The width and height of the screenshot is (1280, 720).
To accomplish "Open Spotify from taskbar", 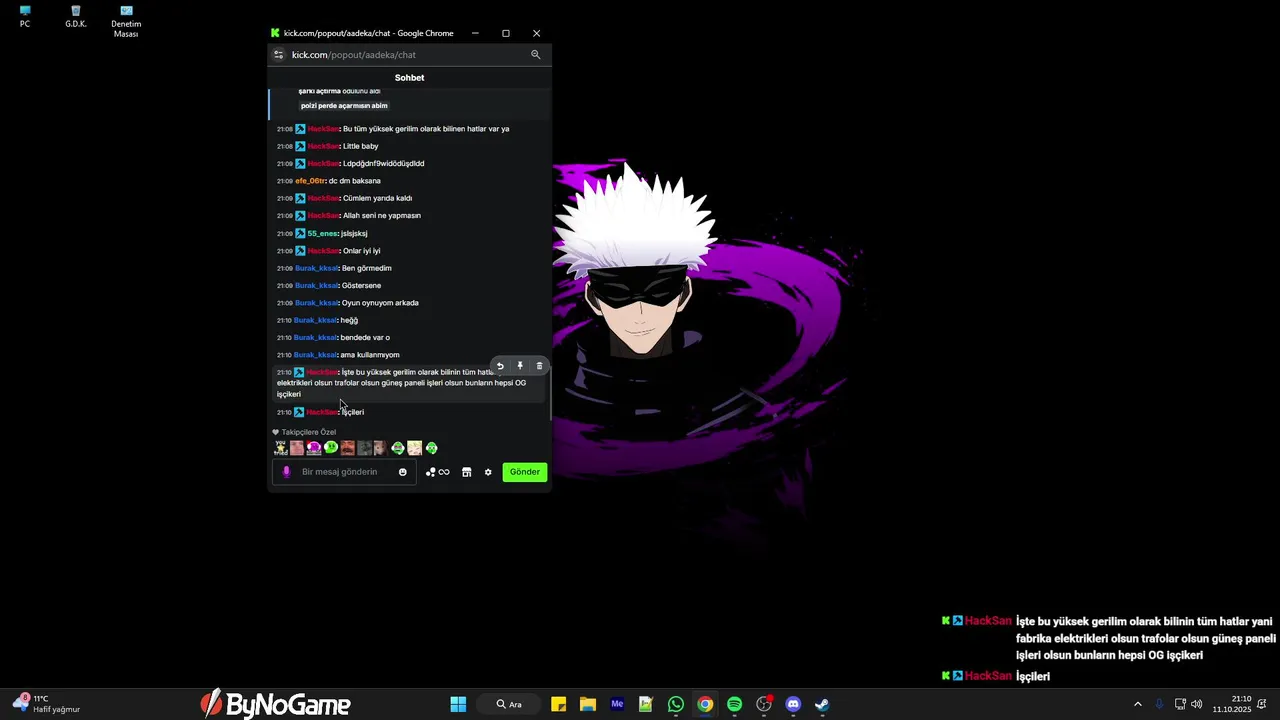I will coord(735,704).
